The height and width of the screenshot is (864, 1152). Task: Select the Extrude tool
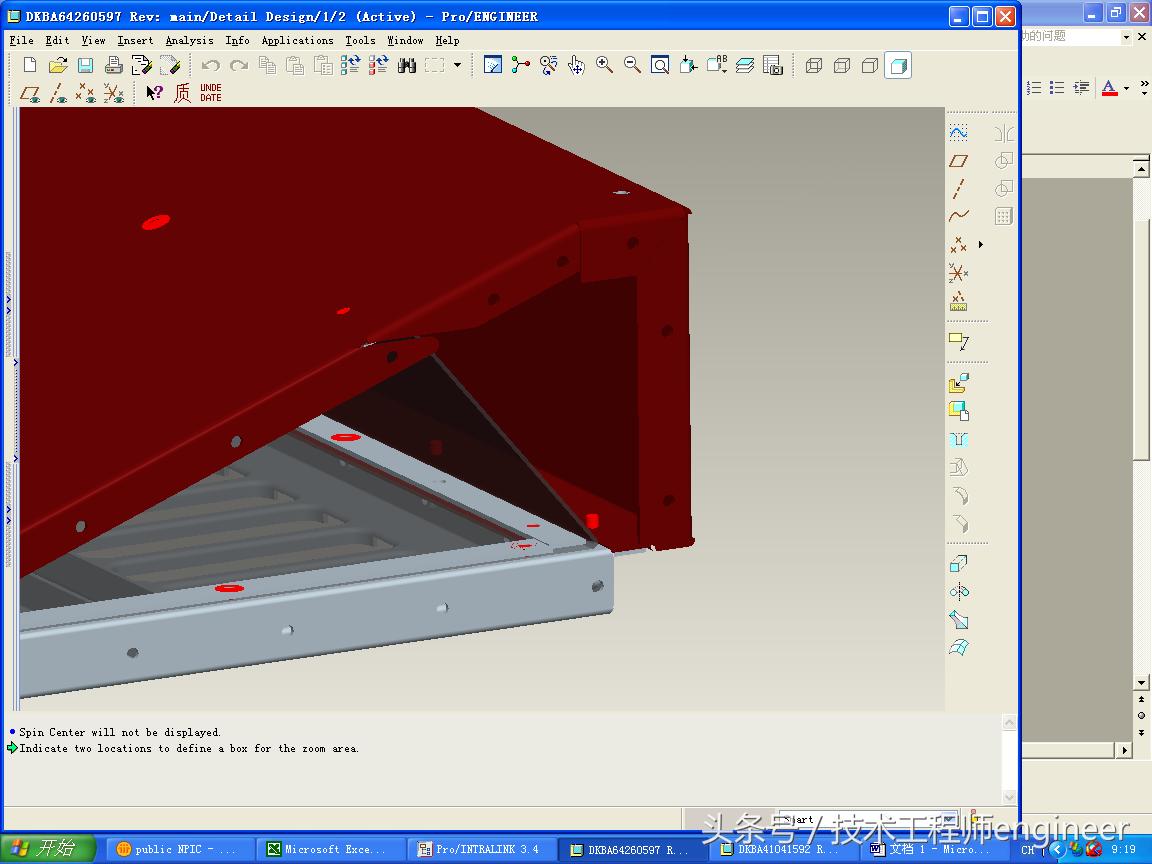[x=958, y=564]
